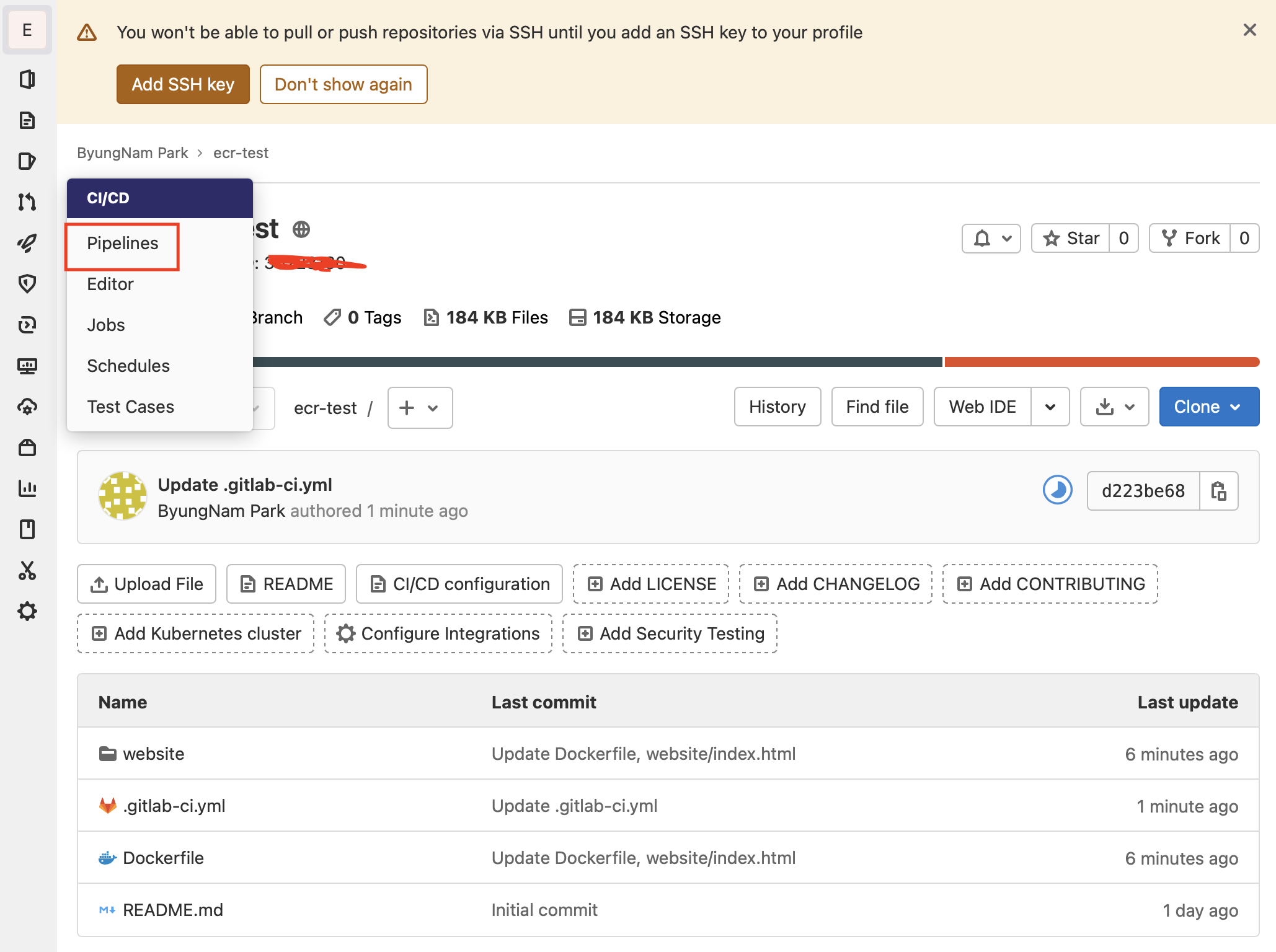Expand the add file plus dropdown

click(420, 407)
